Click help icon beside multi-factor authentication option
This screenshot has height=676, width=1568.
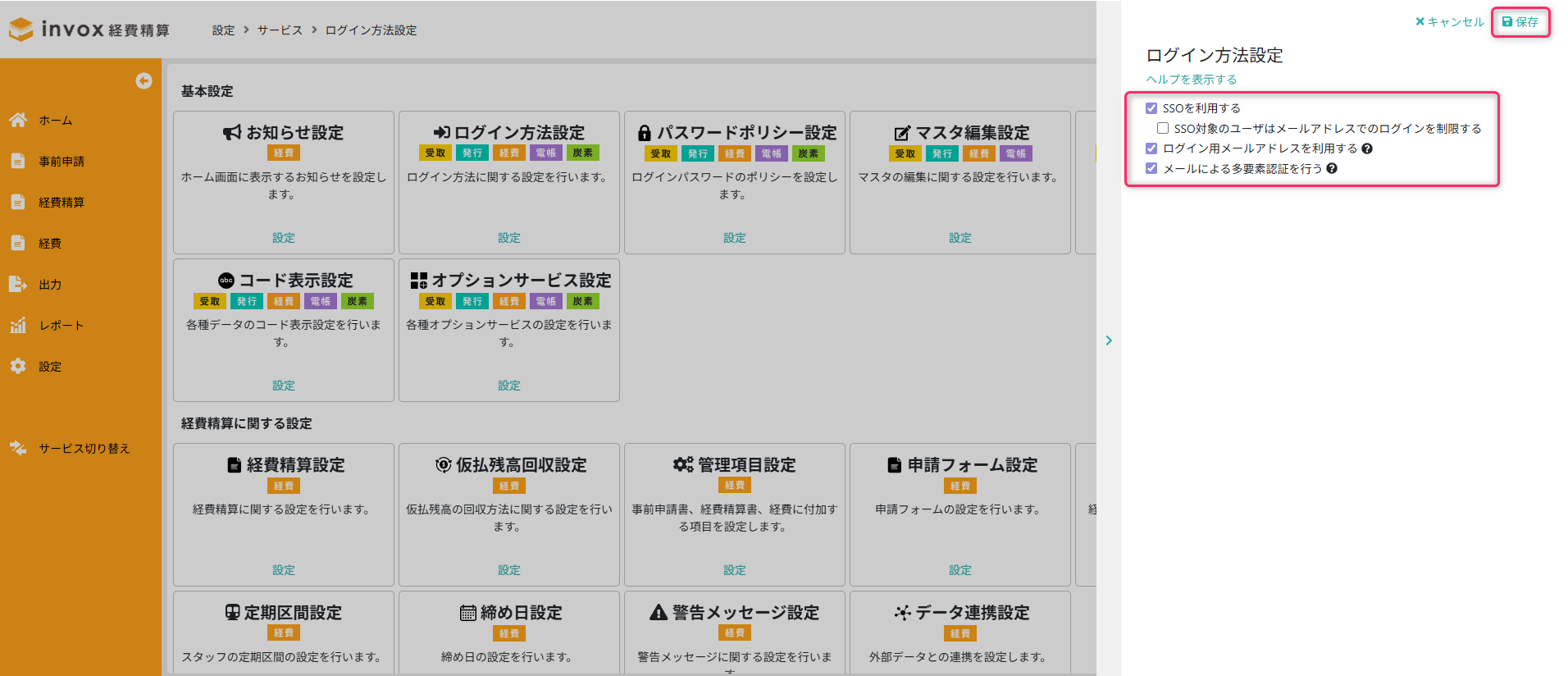[x=1332, y=168]
